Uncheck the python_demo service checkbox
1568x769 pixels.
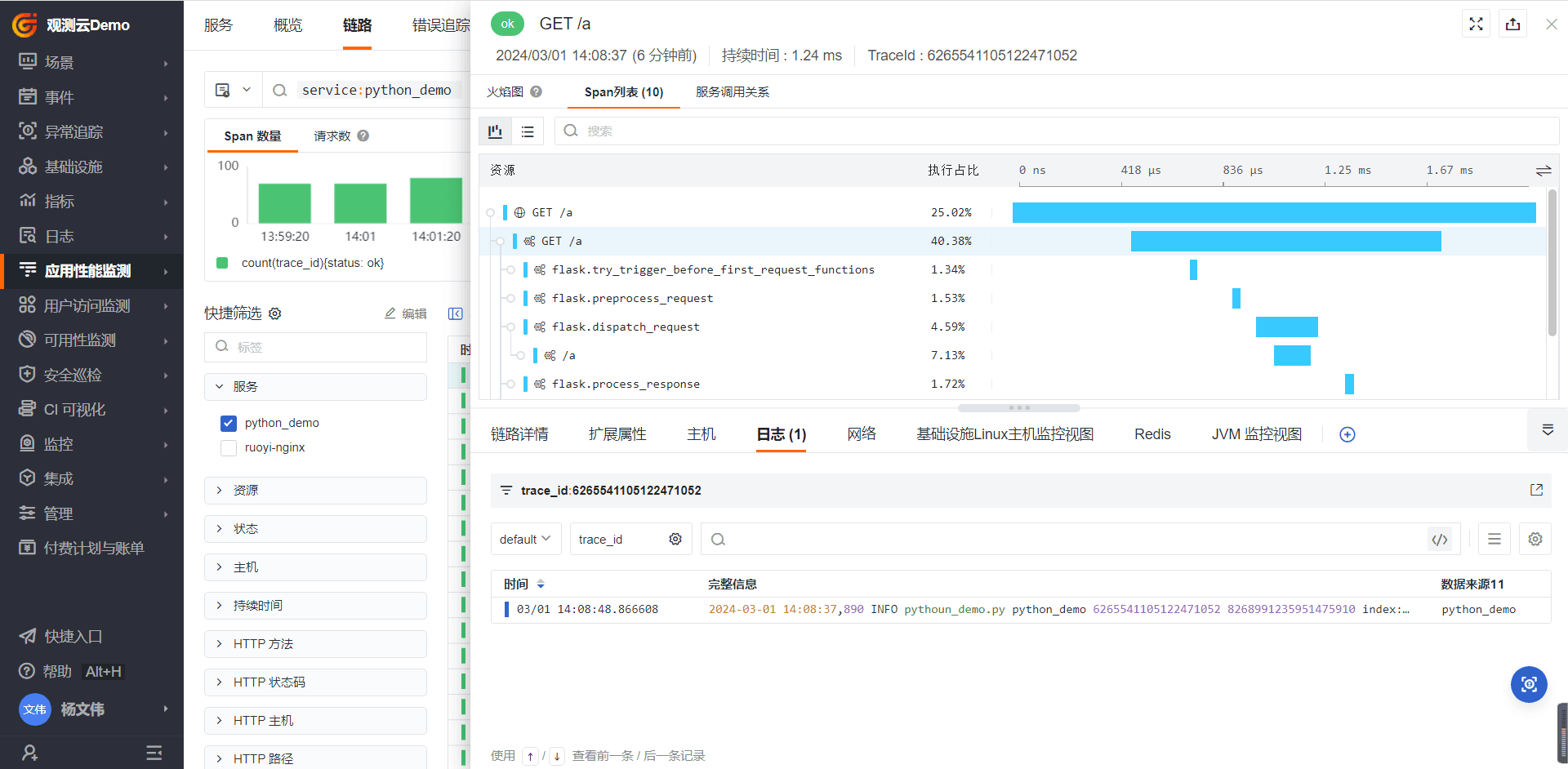(229, 423)
